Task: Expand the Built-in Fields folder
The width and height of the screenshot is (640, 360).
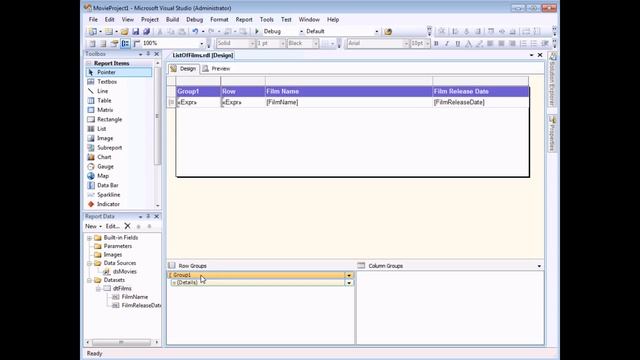Action: pyautogui.click(x=89, y=238)
